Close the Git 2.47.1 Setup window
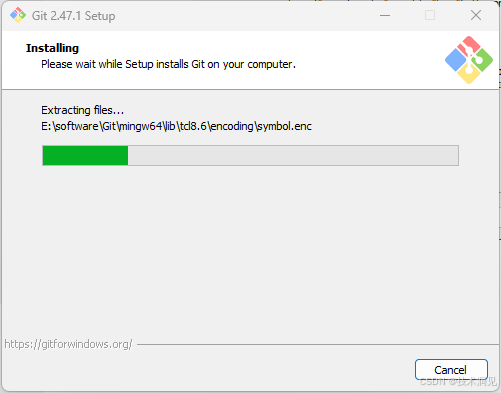 coord(476,15)
